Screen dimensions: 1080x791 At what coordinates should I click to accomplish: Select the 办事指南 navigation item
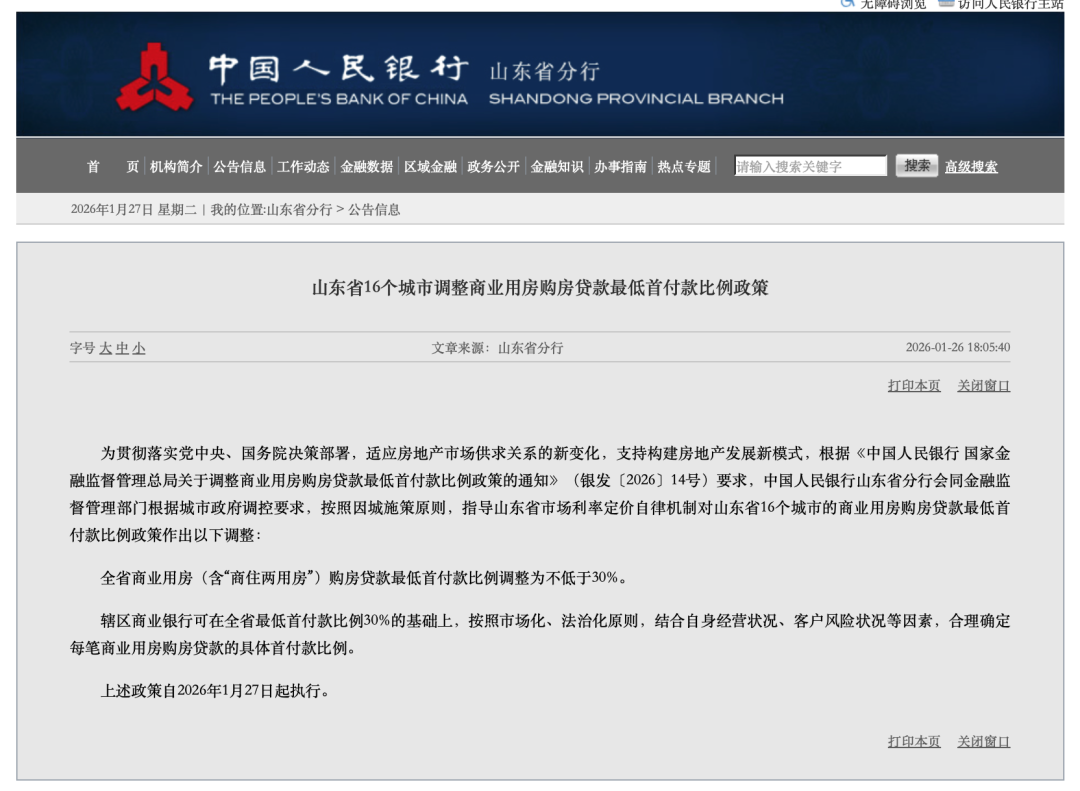tap(620, 167)
